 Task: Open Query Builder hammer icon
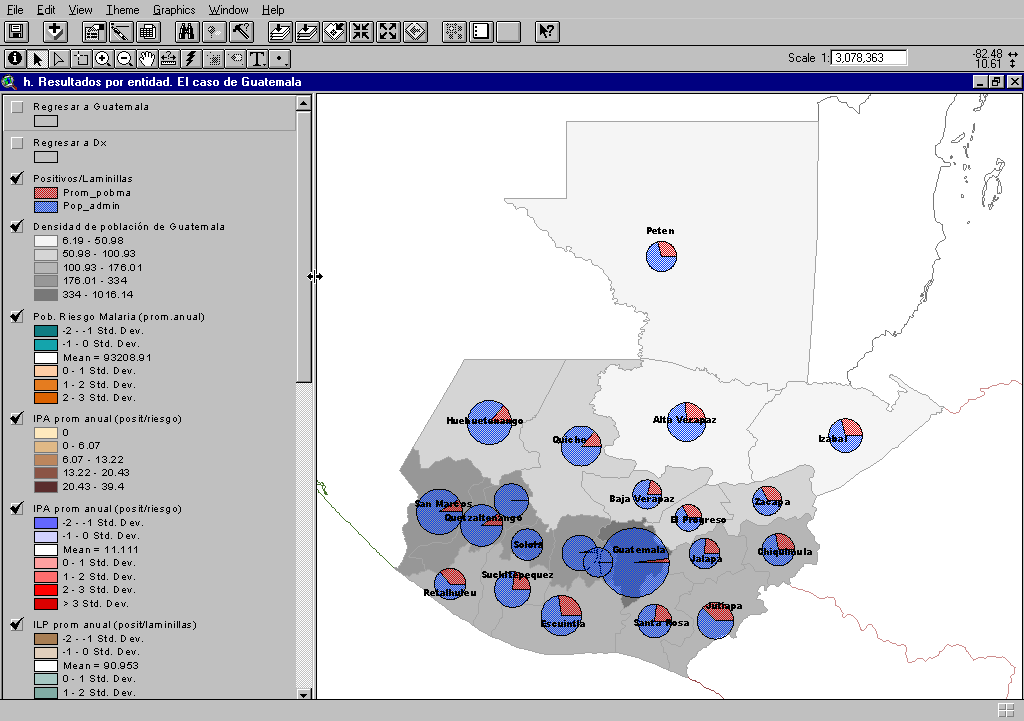point(241,32)
